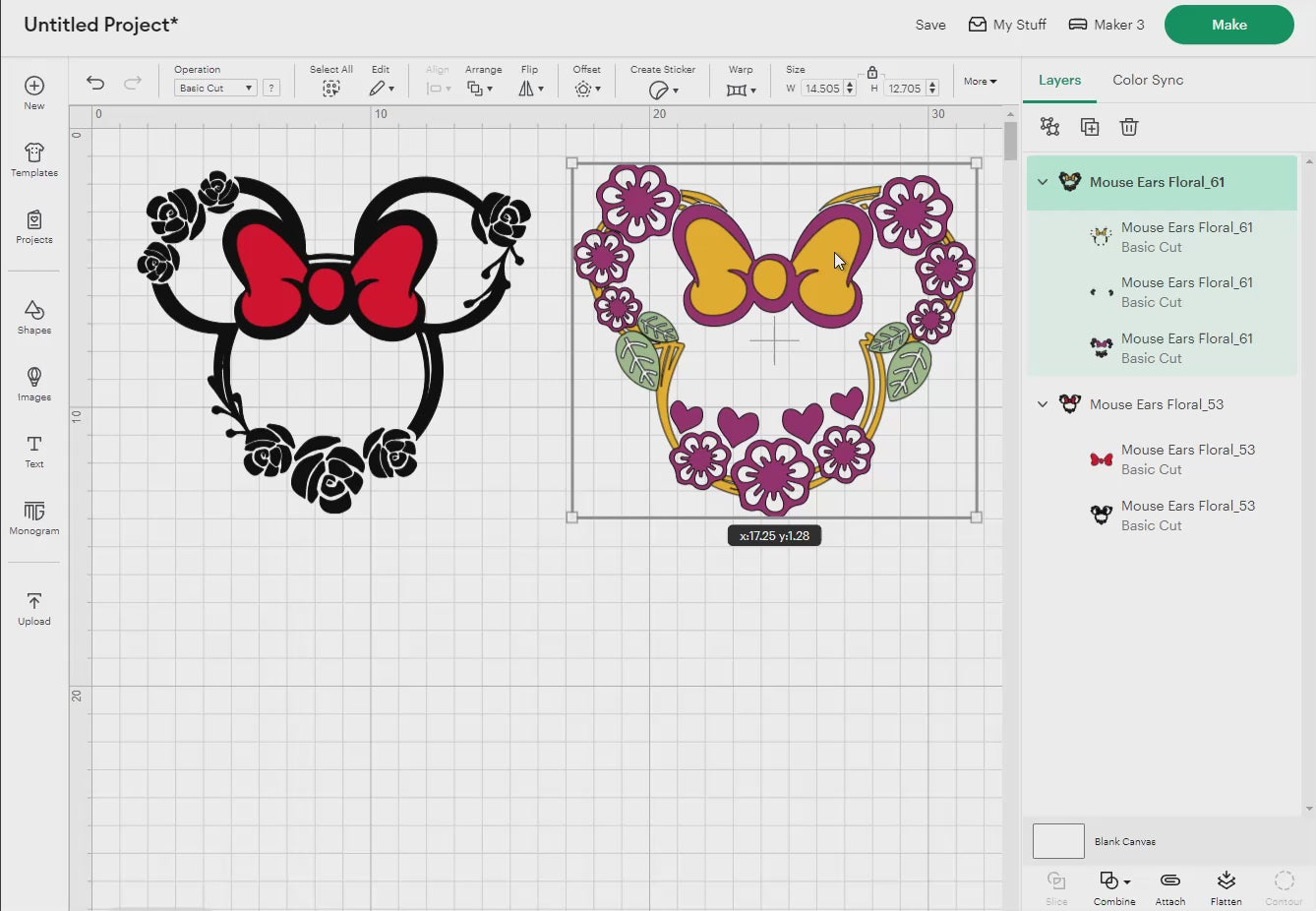Screen dimensions: 1316x911
Task: Open the Monogram tool
Action: 34,517
